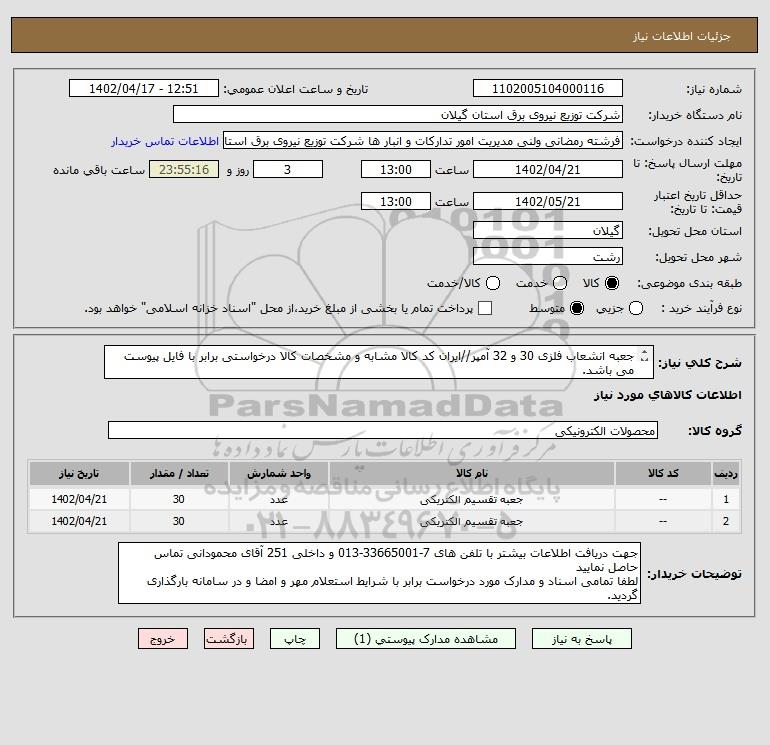
Task: Click the خروج exit button
Action: [163, 639]
